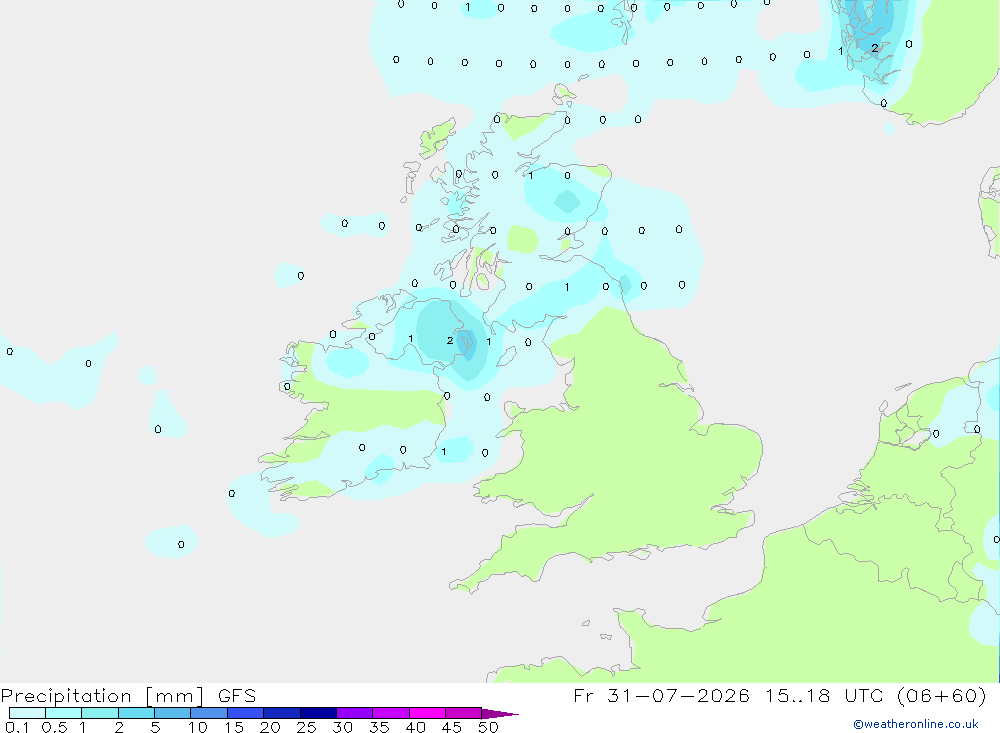This screenshot has width=1000, height=733.
Task: Click the 40–45 mm magenta legend swatch
Action: tap(427, 713)
